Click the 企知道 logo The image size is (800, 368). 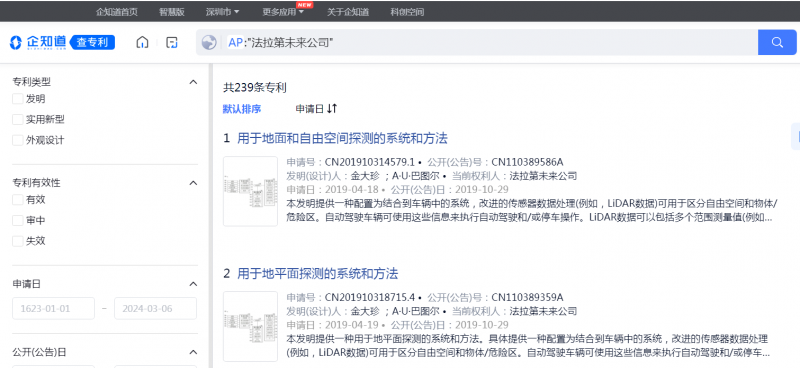[38, 42]
